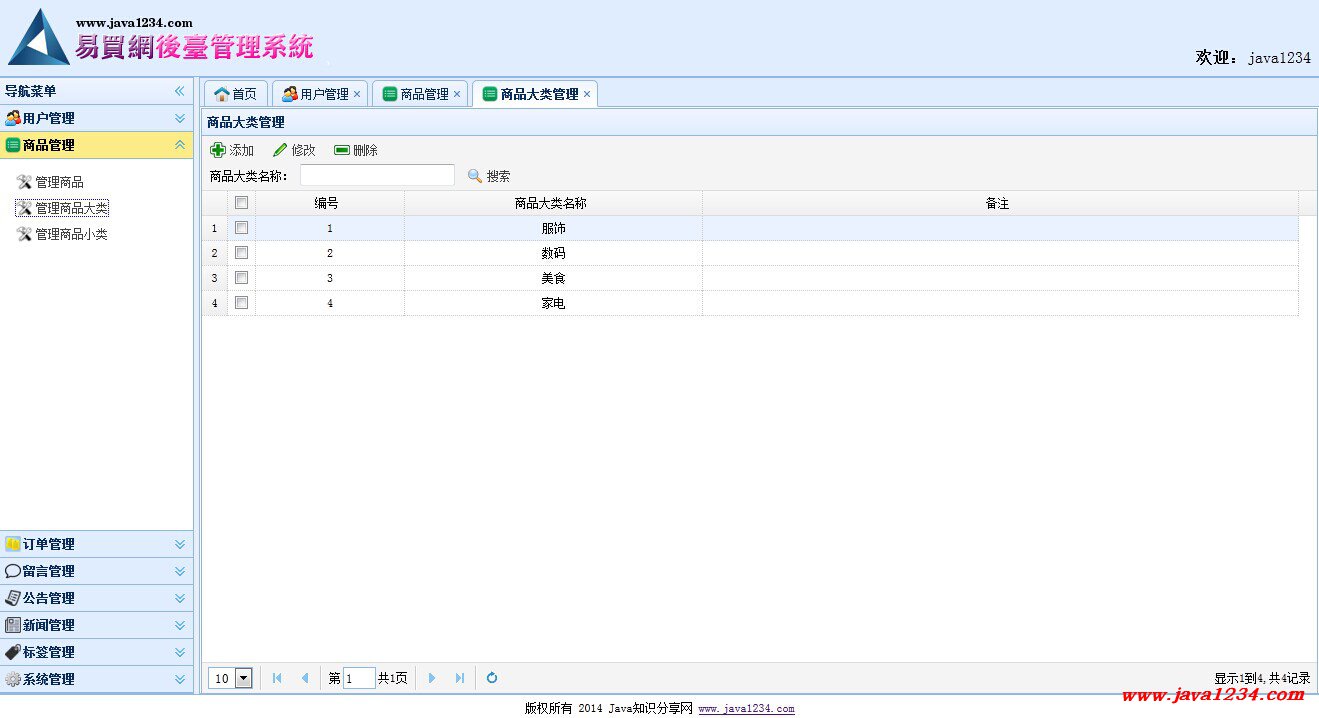Check the box for row 家电
Image resolution: width=1319 pixels, height=718 pixels.
[241, 303]
